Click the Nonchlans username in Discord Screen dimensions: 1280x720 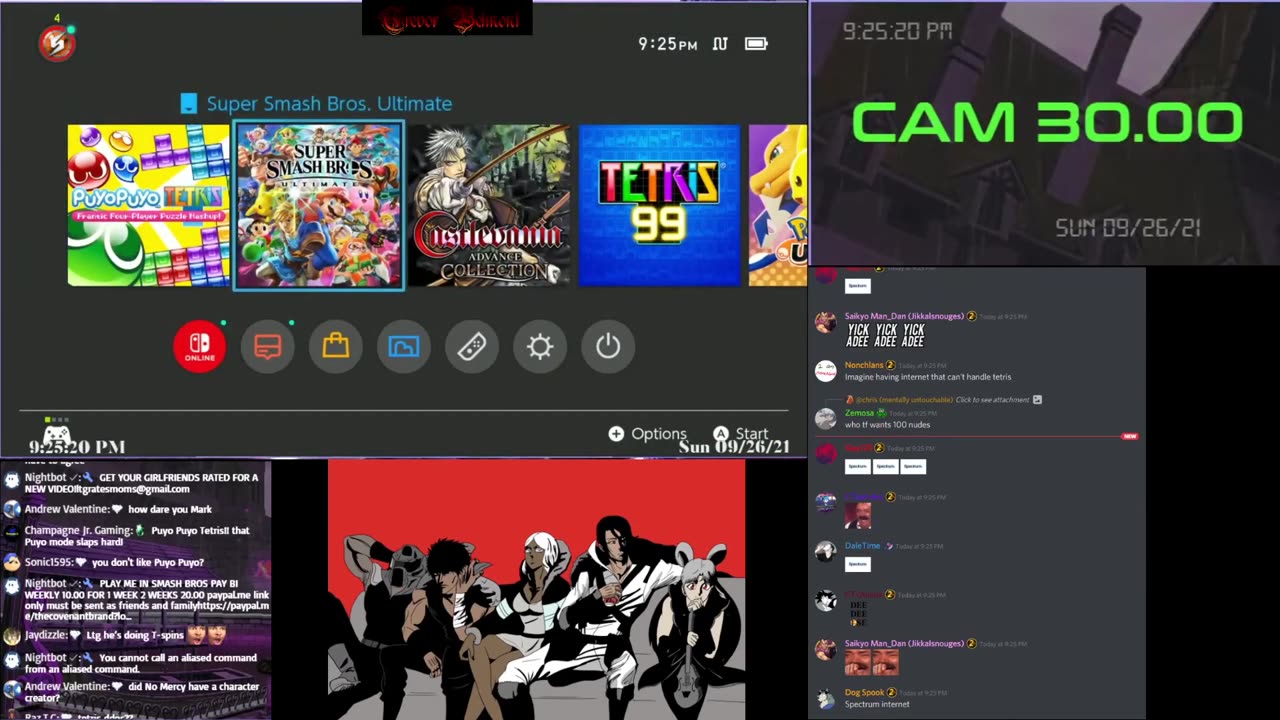[x=863, y=365]
